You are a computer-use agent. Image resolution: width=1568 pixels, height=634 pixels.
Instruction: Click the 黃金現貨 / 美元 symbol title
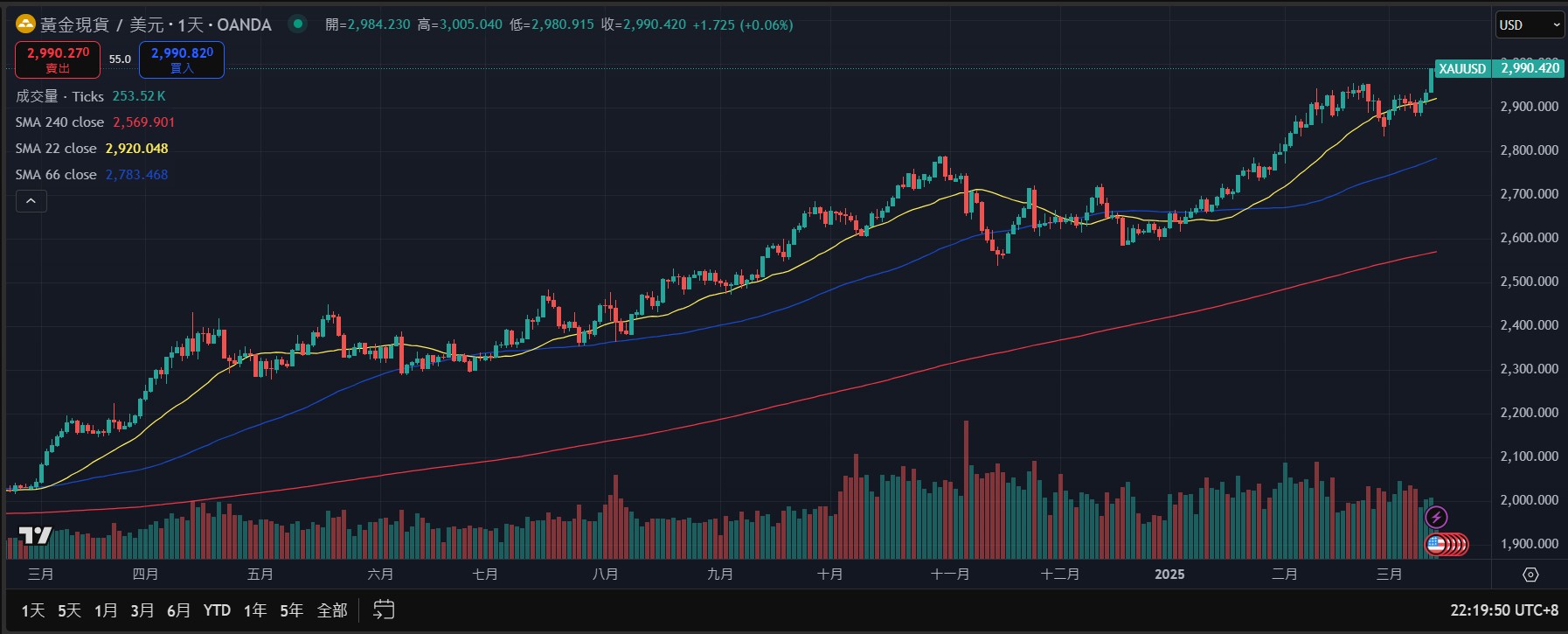coord(156,24)
